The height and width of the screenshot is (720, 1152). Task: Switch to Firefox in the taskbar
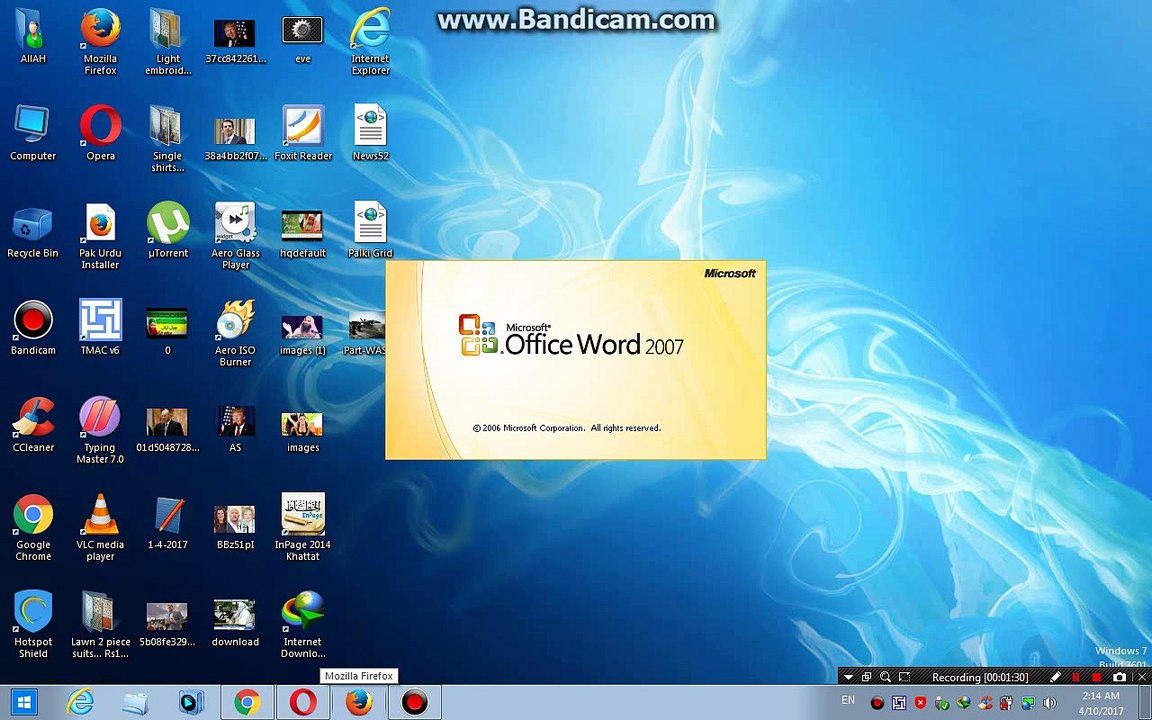pos(359,702)
